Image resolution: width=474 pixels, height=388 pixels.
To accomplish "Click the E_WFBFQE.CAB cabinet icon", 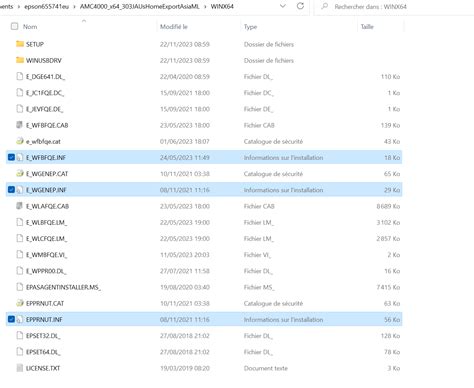I will (20, 125).
